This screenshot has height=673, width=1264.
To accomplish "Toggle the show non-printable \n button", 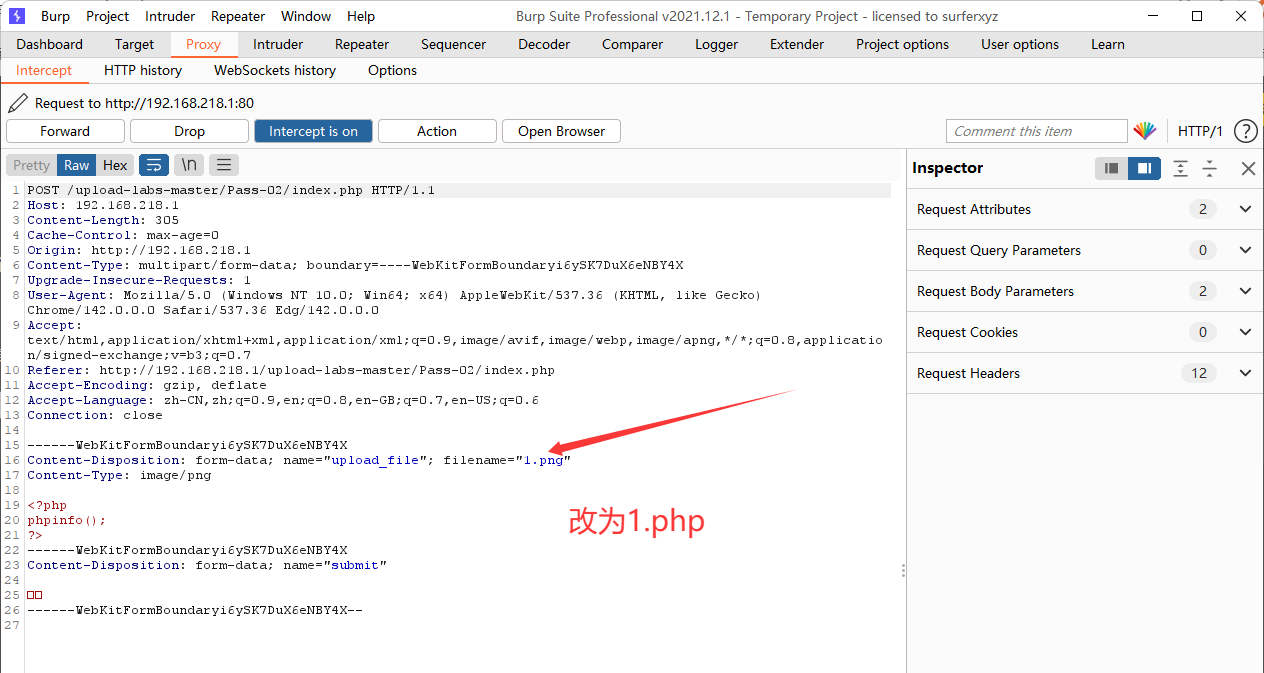I will (188, 165).
